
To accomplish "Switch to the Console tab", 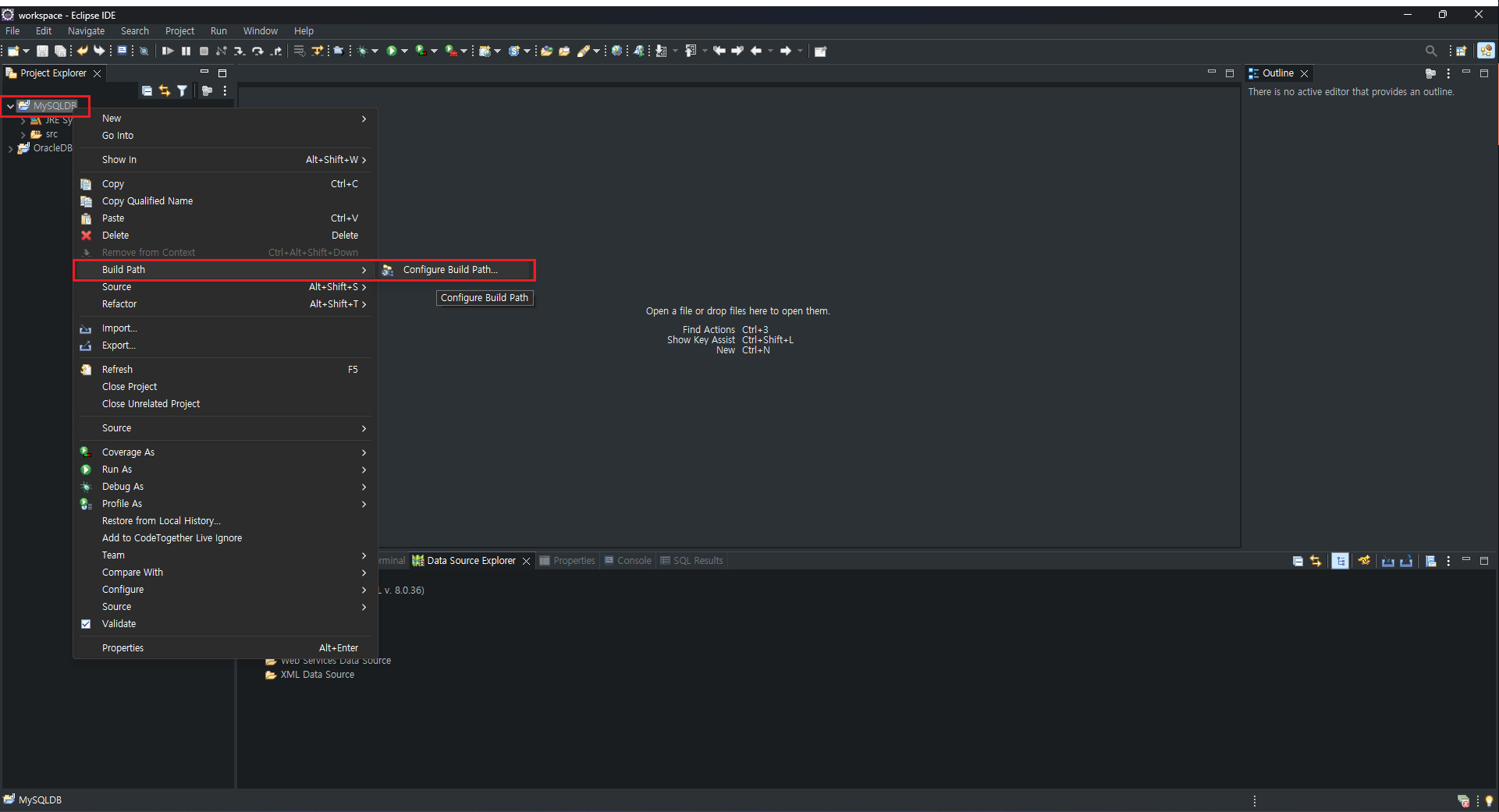I will pos(627,561).
